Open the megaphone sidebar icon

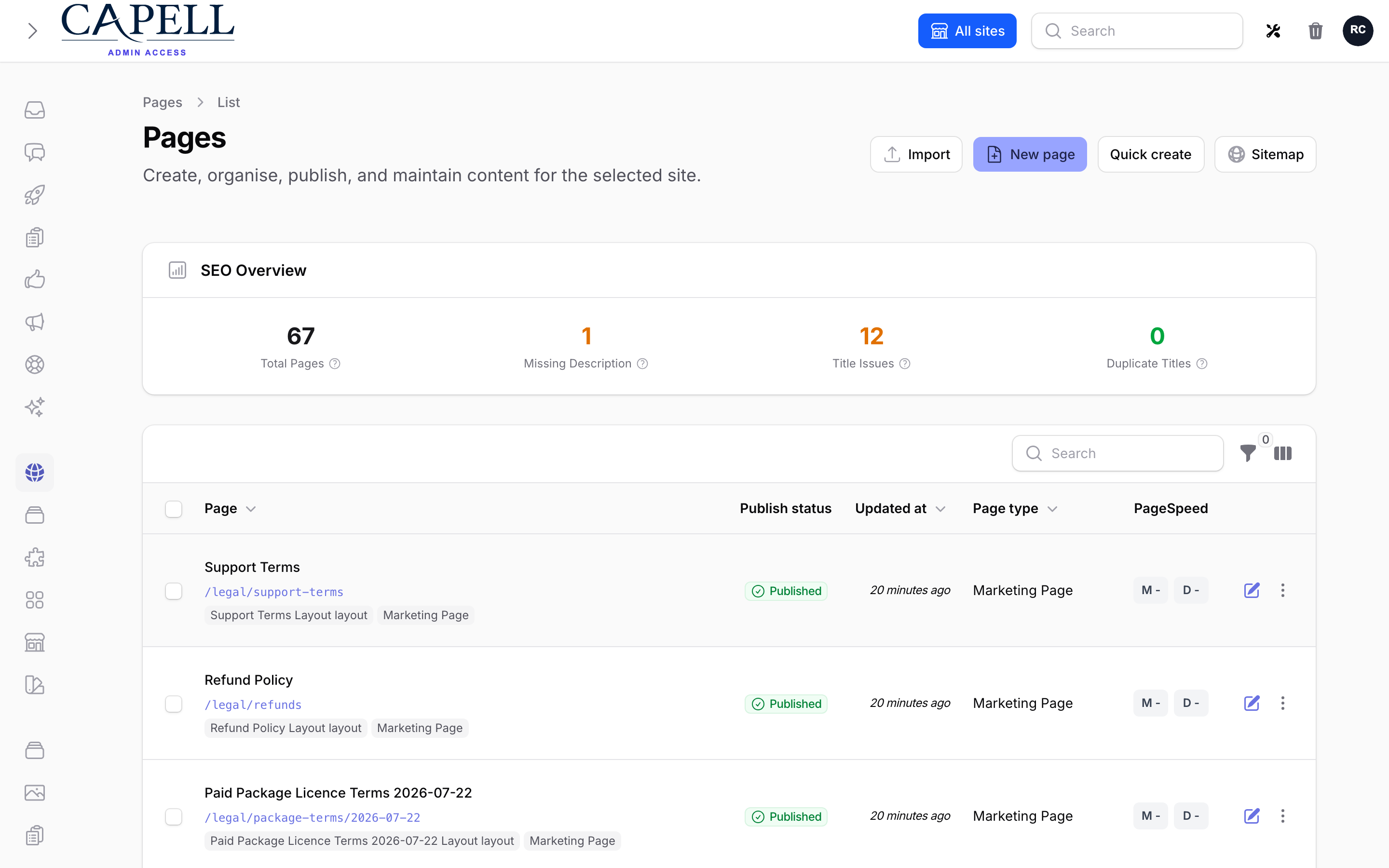pyautogui.click(x=34, y=322)
